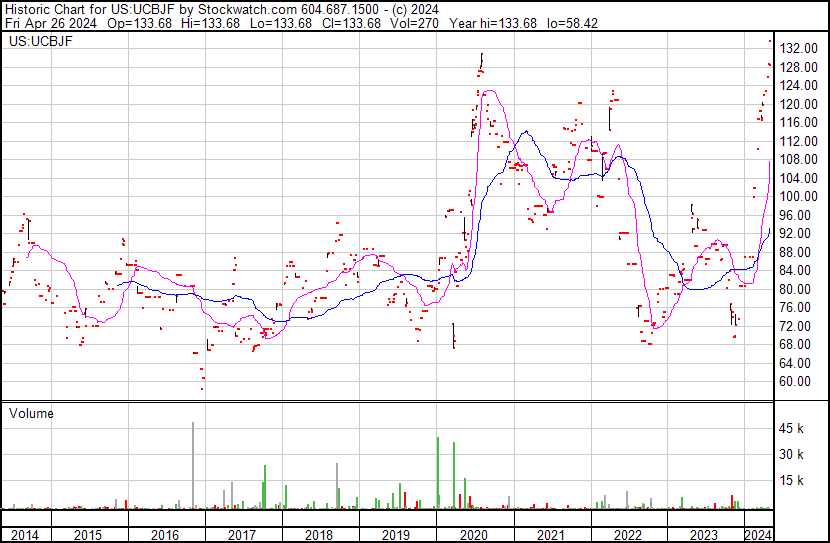Image resolution: width=830 pixels, height=543 pixels.
Task: Select the 2022 year on the timeline
Action: pyautogui.click(x=628, y=535)
